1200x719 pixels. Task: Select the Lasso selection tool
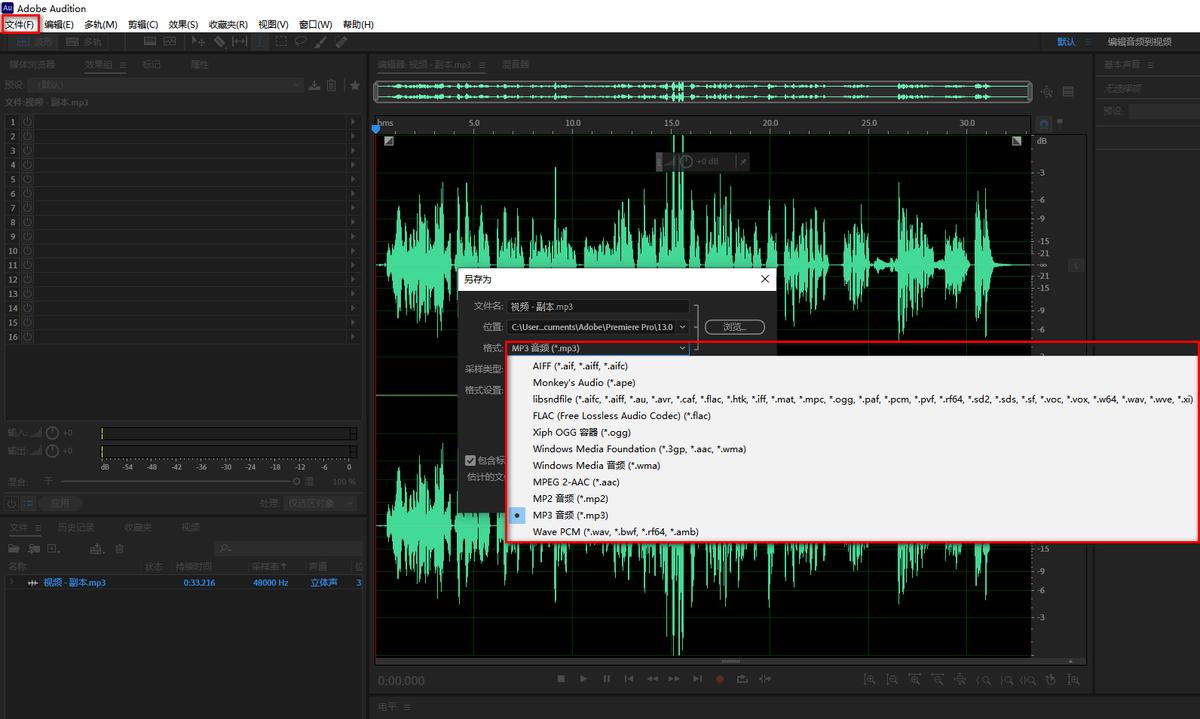300,43
